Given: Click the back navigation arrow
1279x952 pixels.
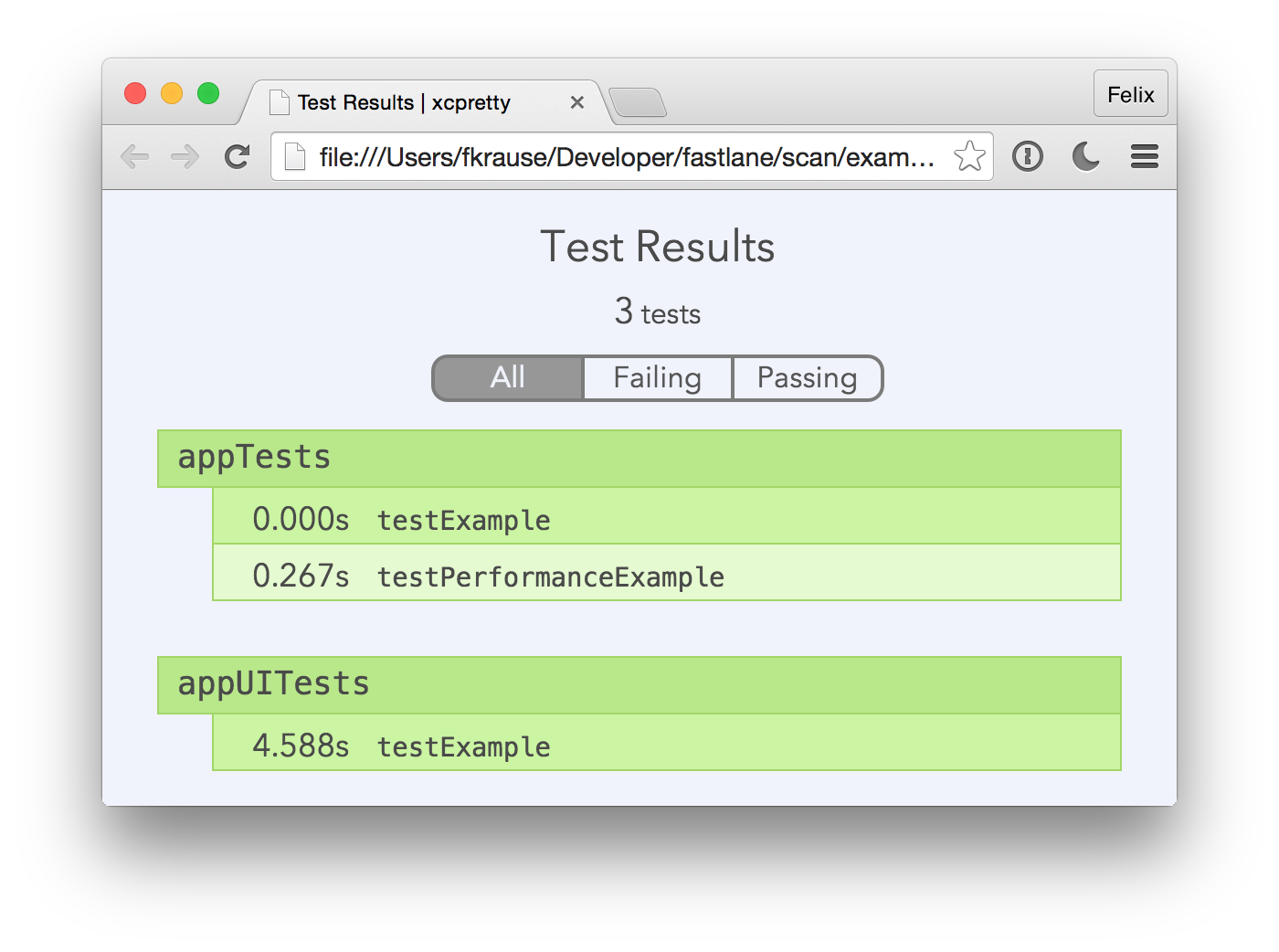Looking at the screenshot, I should pos(135,156).
